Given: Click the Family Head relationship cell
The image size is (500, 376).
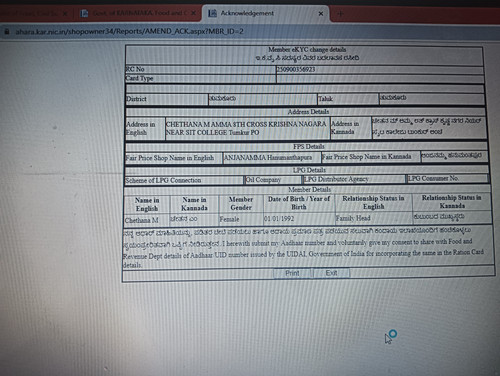Looking at the screenshot, I should pos(353,218).
